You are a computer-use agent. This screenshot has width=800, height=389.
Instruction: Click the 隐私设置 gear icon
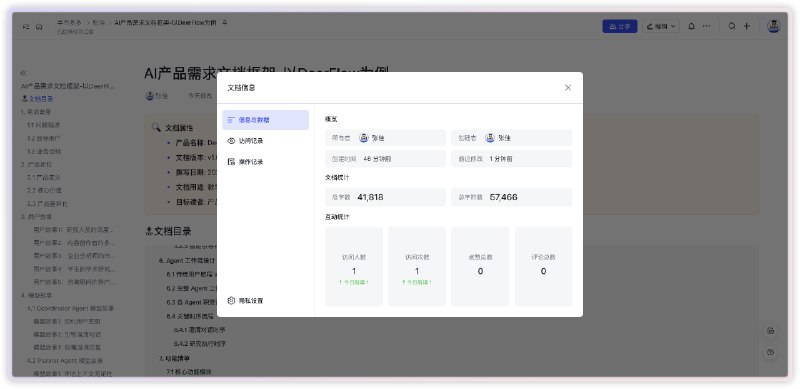[231, 301]
